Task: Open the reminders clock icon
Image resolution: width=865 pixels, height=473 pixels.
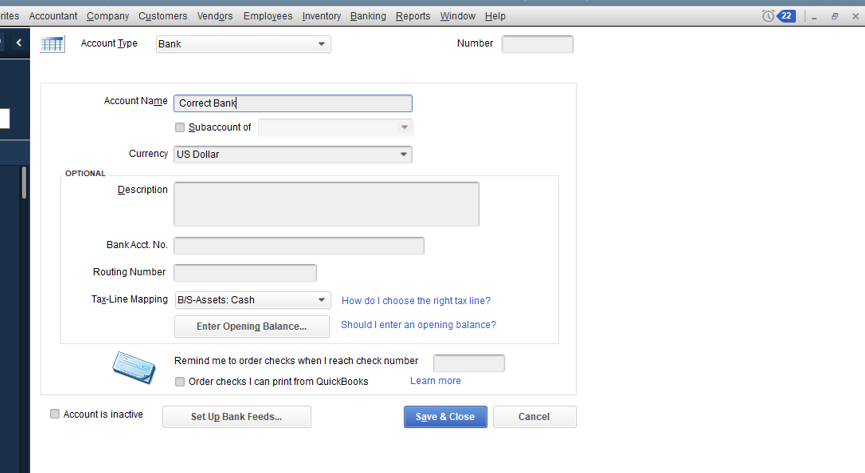Action: [x=768, y=16]
